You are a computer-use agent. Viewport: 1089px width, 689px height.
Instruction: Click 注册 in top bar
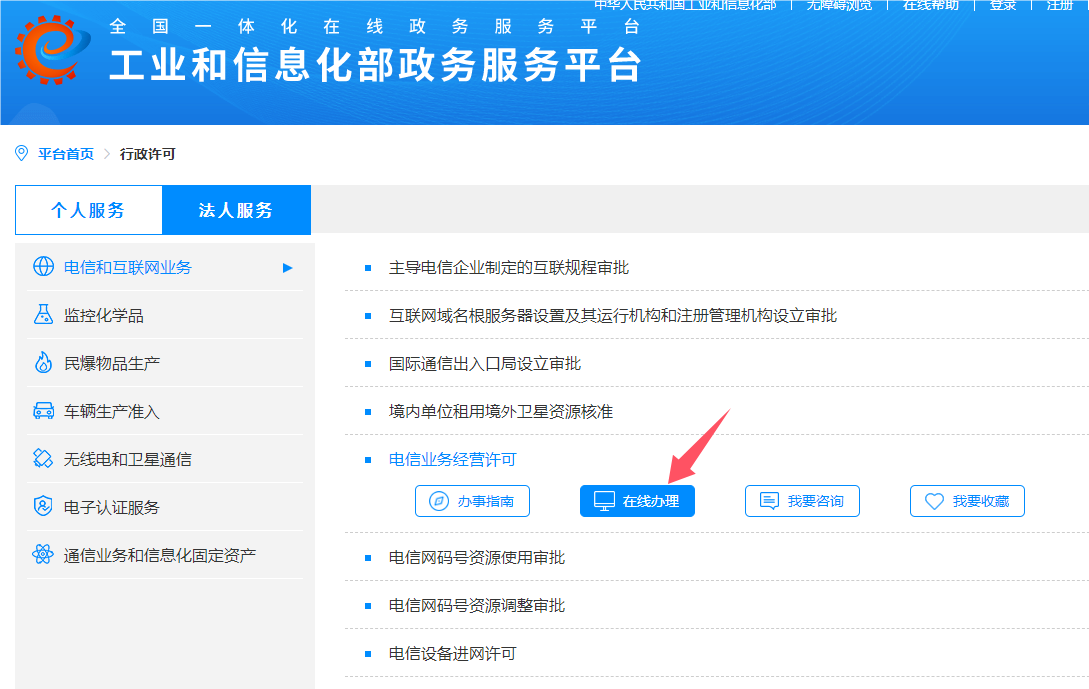[1060, 5]
